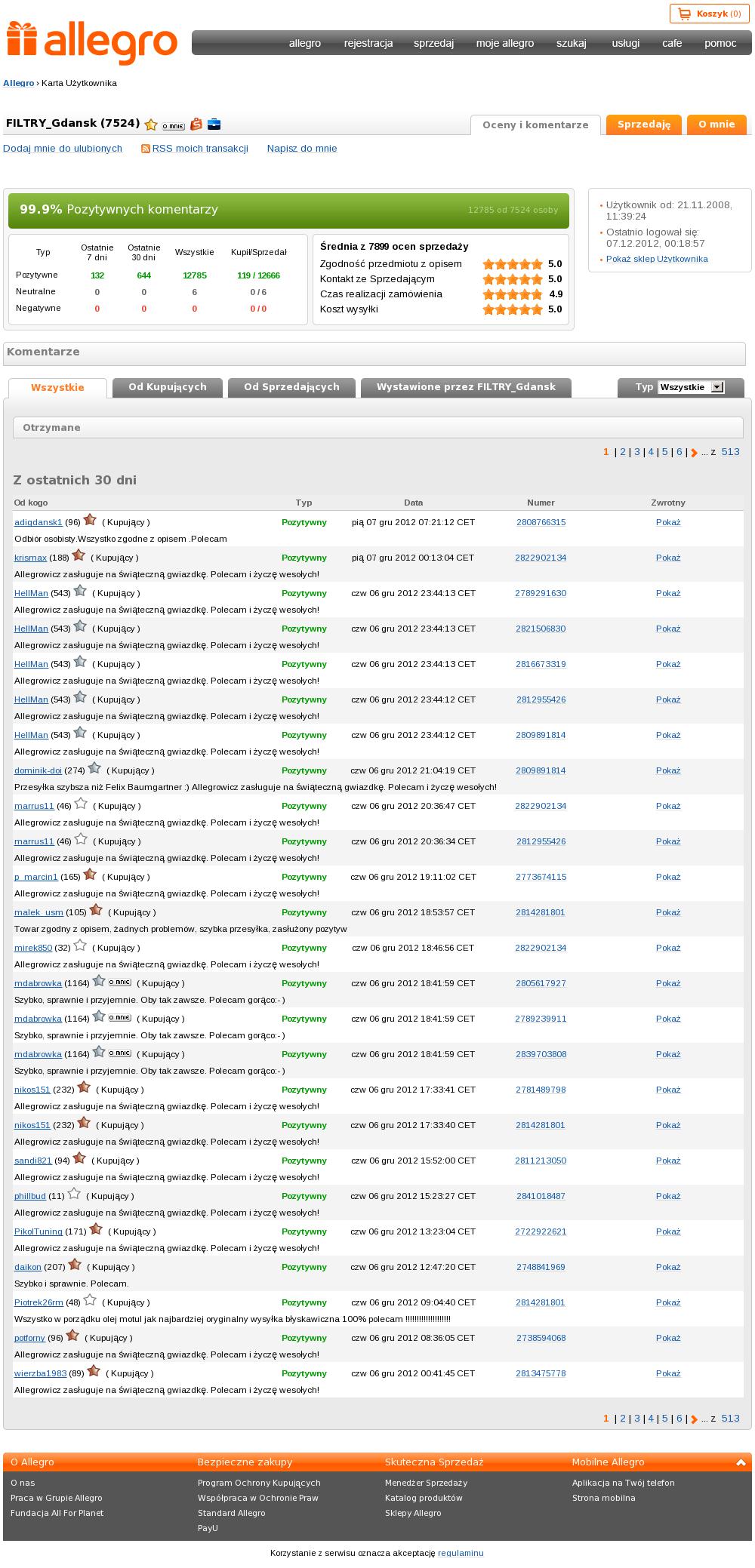755x1568 pixels.
Task: Click the 'o mnie' badge icon in header
Action: click(173, 126)
